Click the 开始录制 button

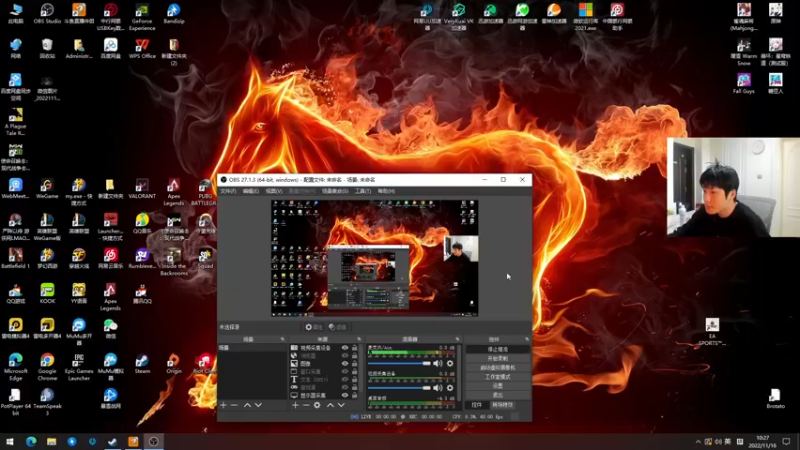pyautogui.click(x=497, y=358)
